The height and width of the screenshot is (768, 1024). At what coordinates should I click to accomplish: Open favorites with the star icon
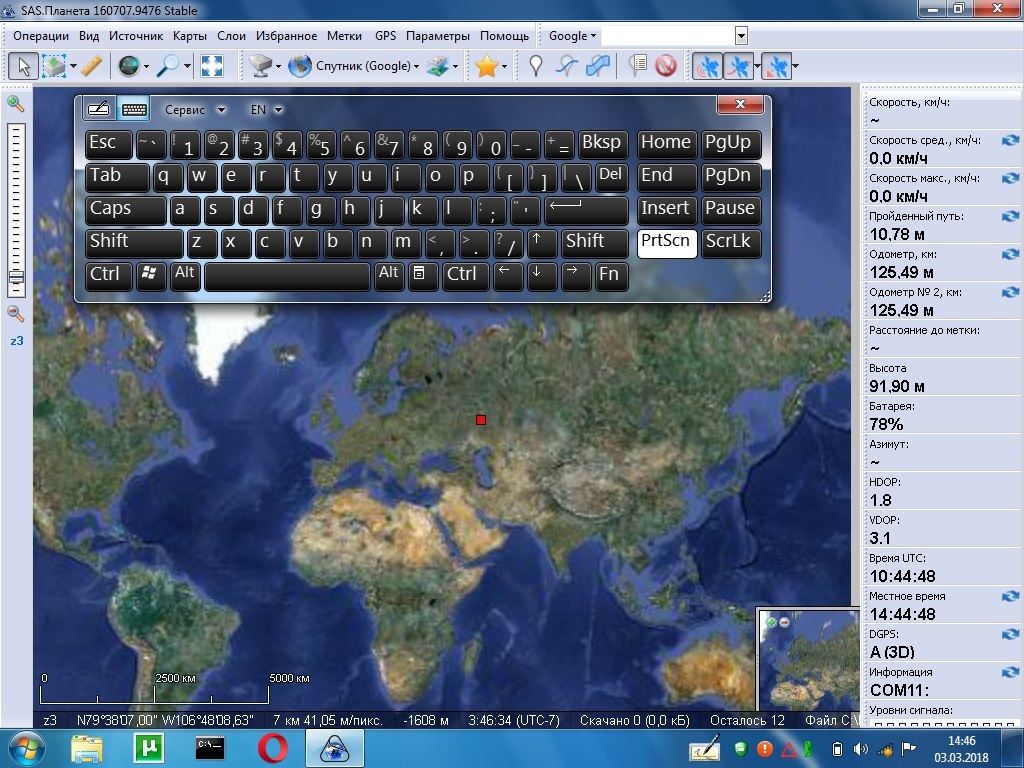point(487,66)
